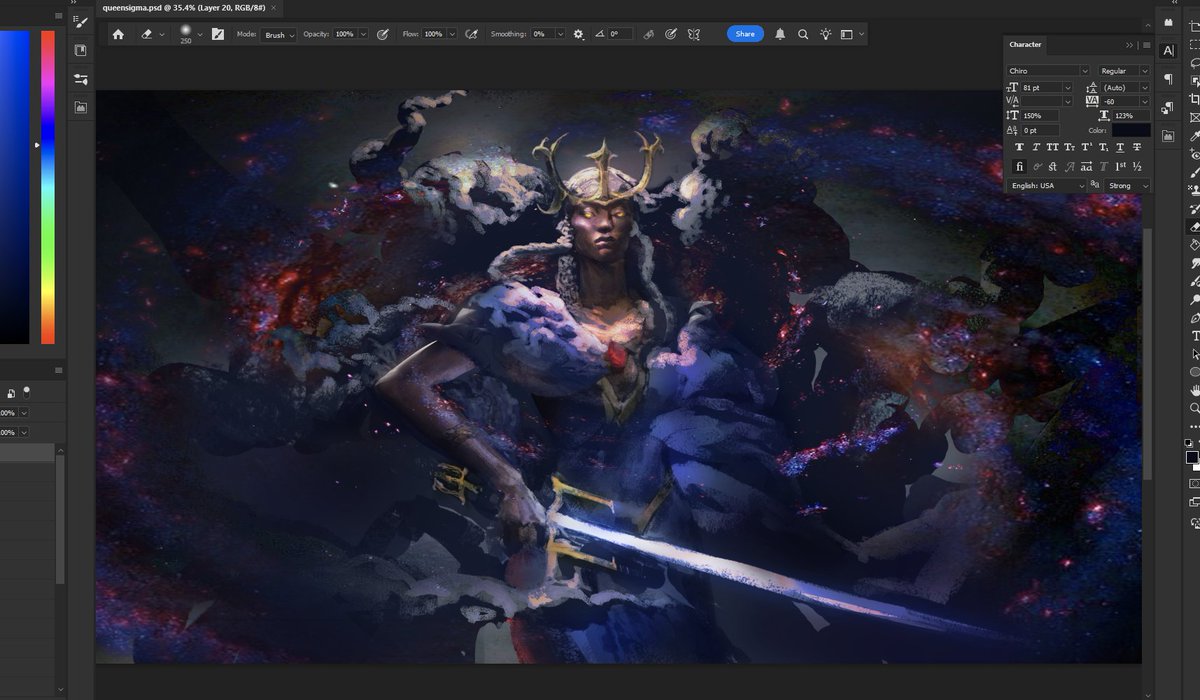
Task: Click the blue Share button
Action: pyautogui.click(x=744, y=33)
